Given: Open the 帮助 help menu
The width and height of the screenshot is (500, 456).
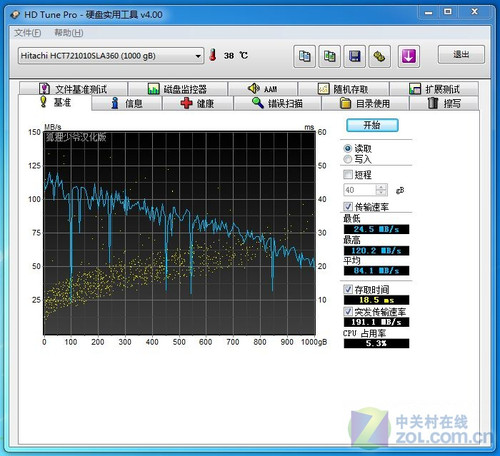Looking at the screenshot, I should tap(69, 33).
